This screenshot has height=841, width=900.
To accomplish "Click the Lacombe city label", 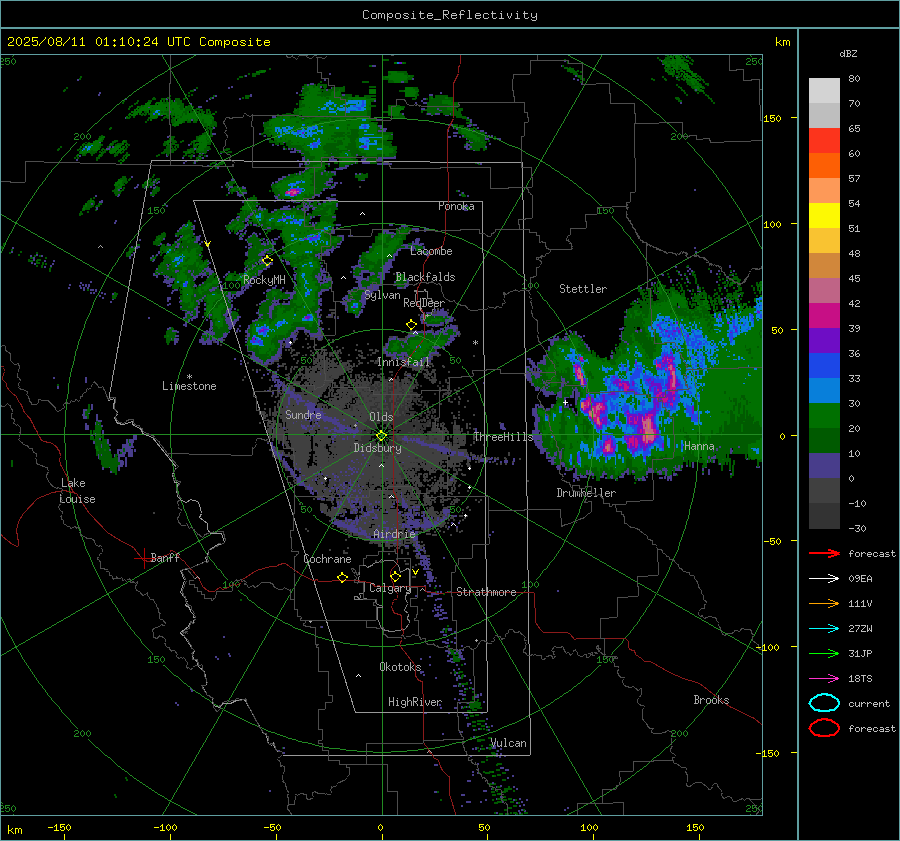I will 431,251.
